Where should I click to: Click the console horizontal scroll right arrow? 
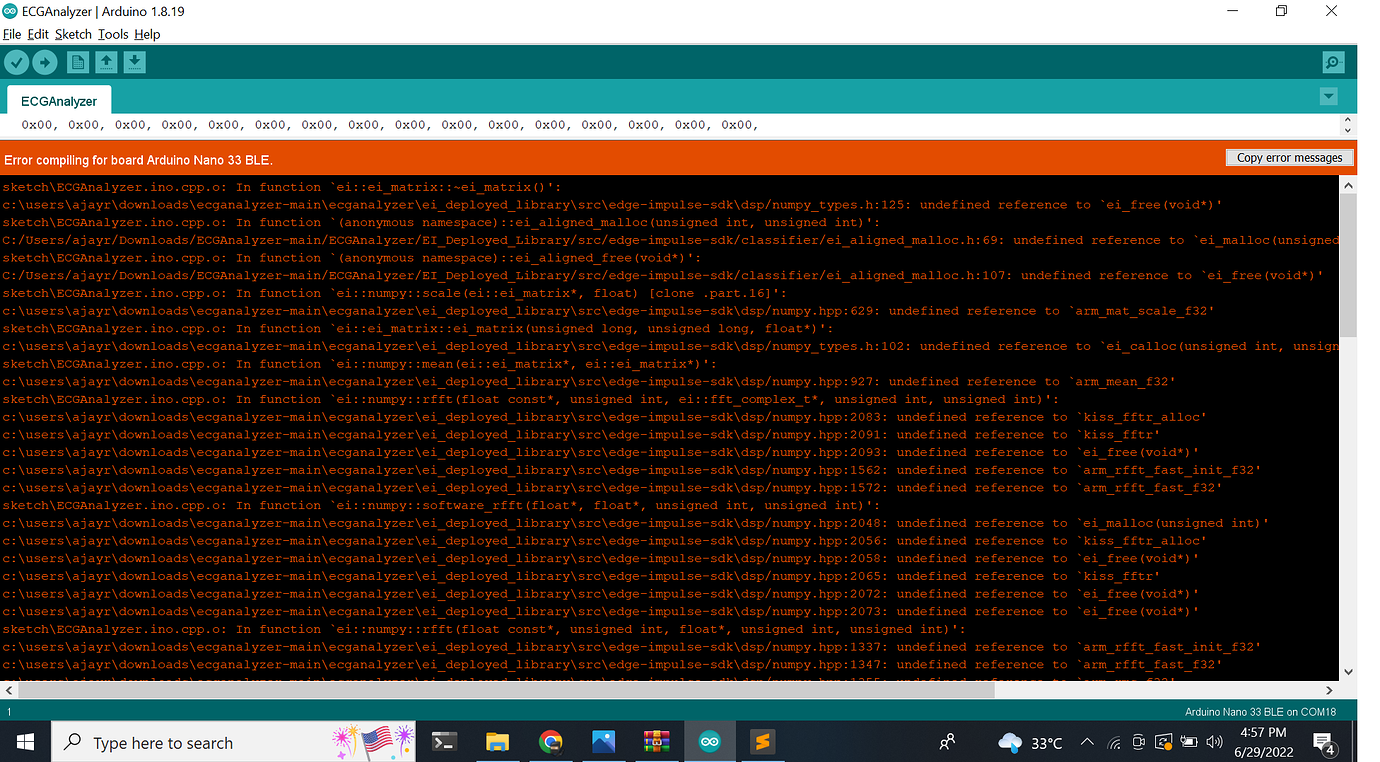[1330, 690]
